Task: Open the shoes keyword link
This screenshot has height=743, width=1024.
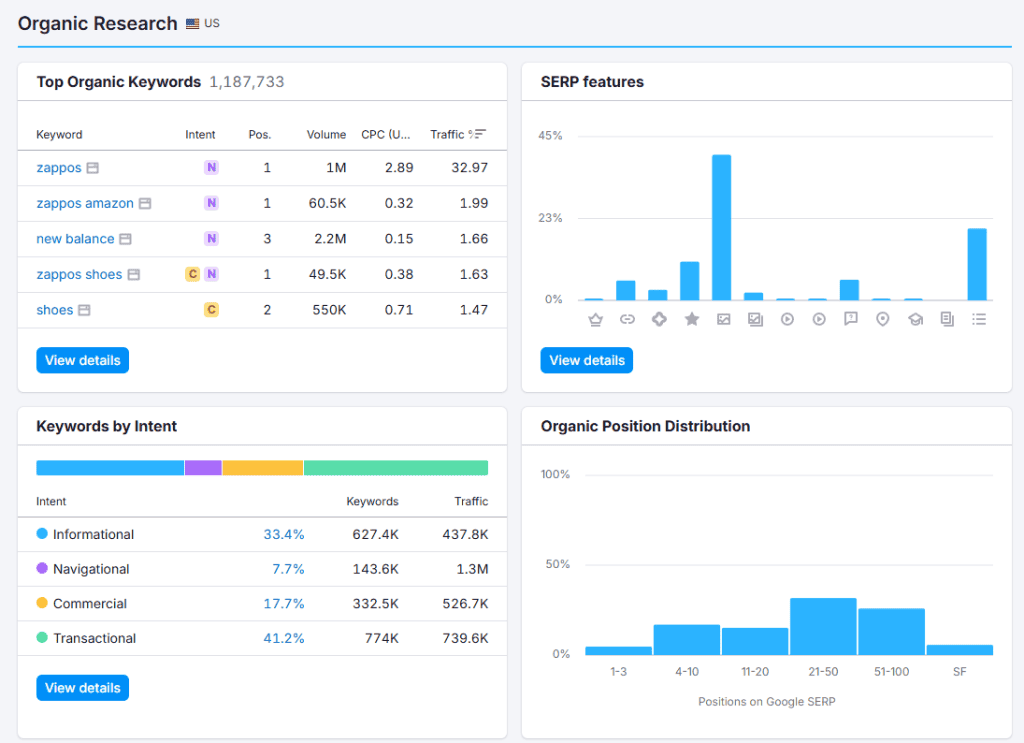Action: 55,310
